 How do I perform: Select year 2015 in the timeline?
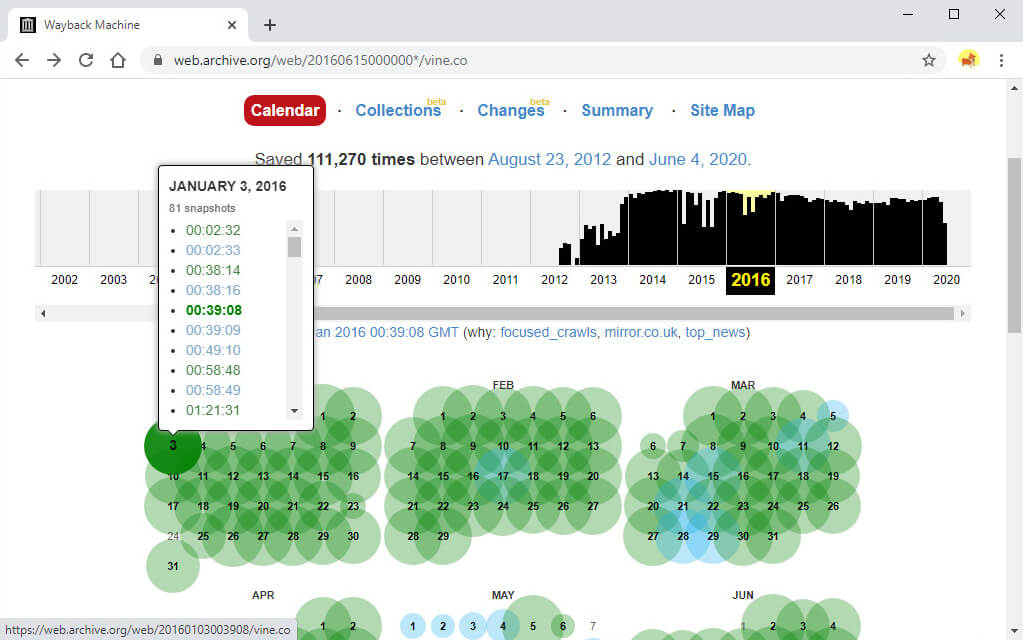pyautogui.click(x=701, y=280)
